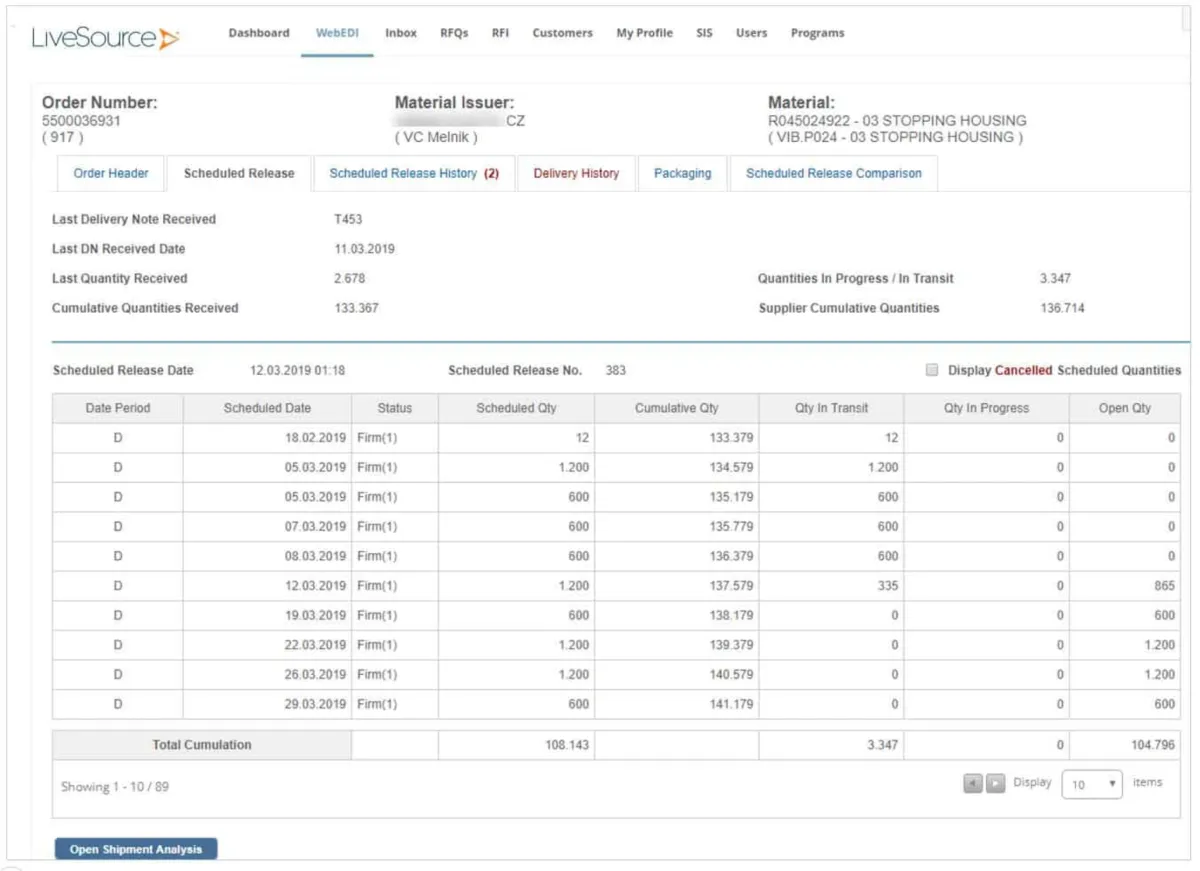Viewport: 1200px width, 871px height.
Task: Sort by Scheduled Date column header
Action: point(267,408)
